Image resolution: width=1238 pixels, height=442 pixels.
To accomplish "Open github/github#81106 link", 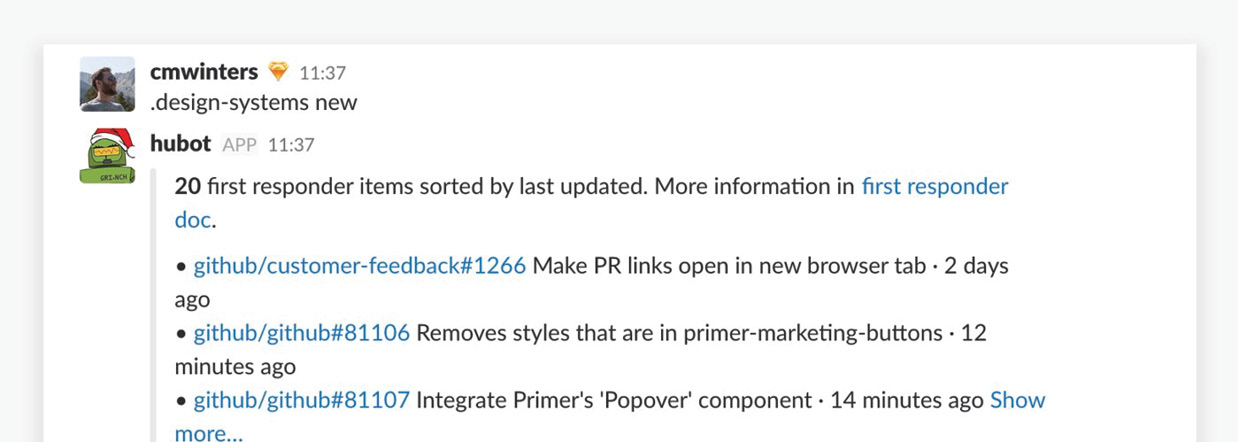I will tap(301, 333).
